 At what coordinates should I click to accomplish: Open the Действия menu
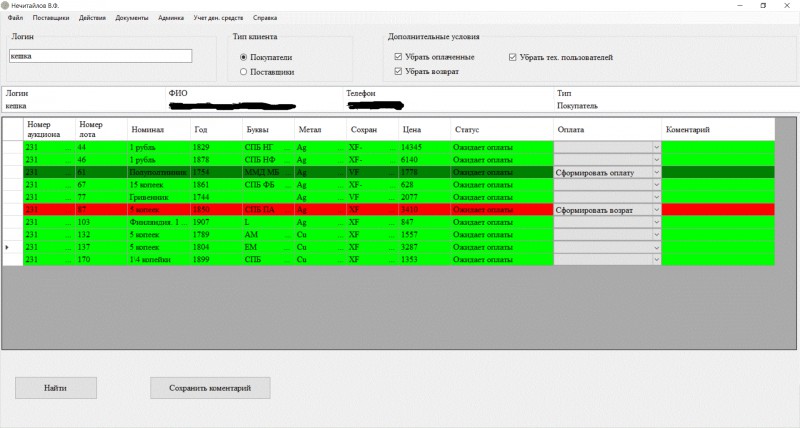click(x=92, y=18)
